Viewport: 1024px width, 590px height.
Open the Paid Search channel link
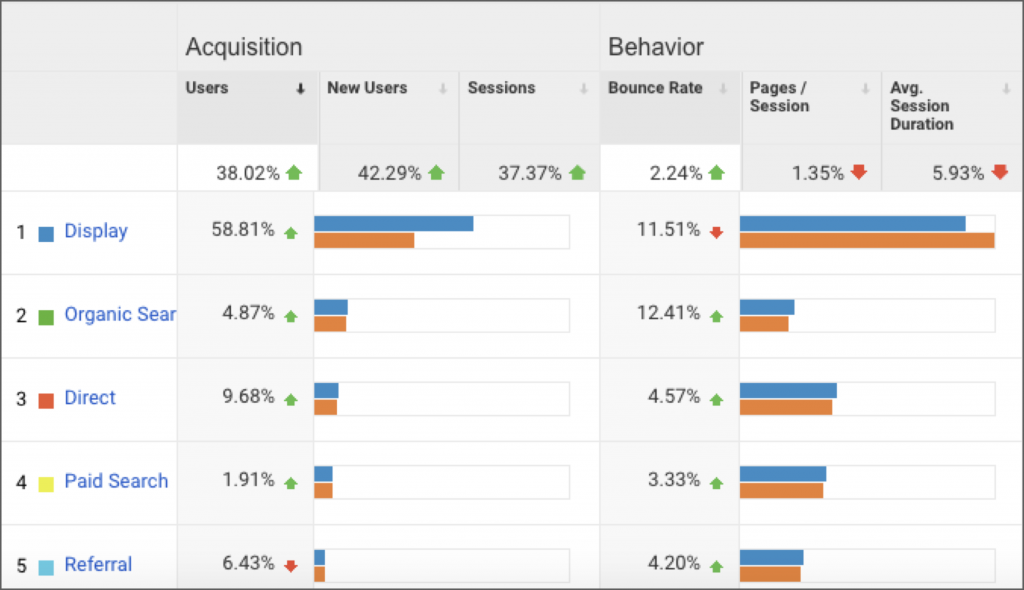click(x=116, y=481)
